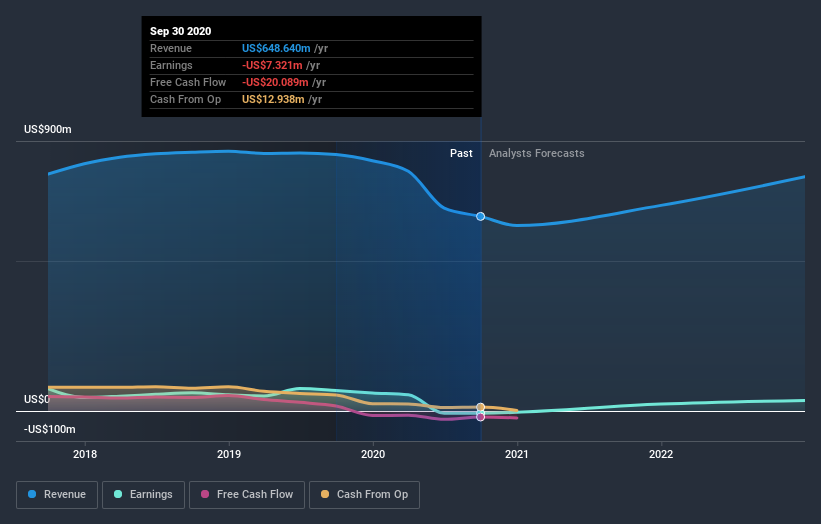Click the -US$100m y-axis label

point(50,429)
